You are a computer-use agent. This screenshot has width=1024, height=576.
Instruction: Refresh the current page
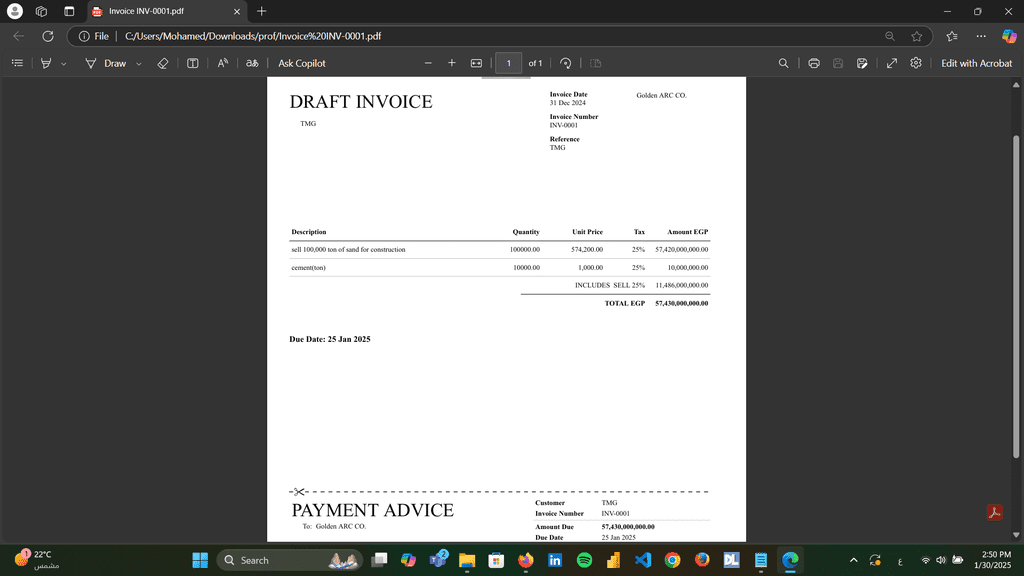tap(48, 37)
